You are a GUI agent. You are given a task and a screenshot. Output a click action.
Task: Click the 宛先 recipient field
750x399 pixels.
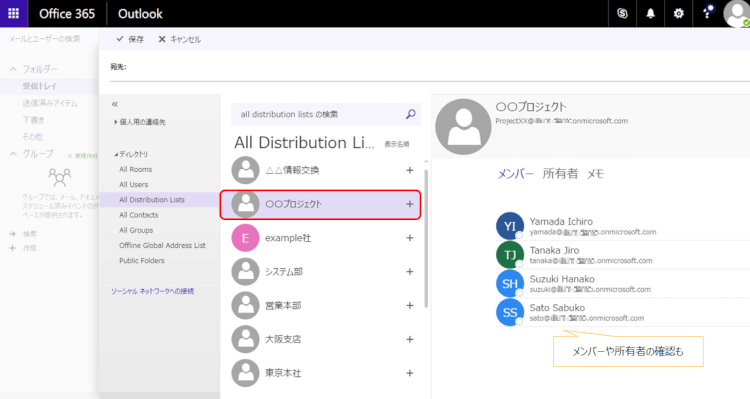[x=430, y=67]
